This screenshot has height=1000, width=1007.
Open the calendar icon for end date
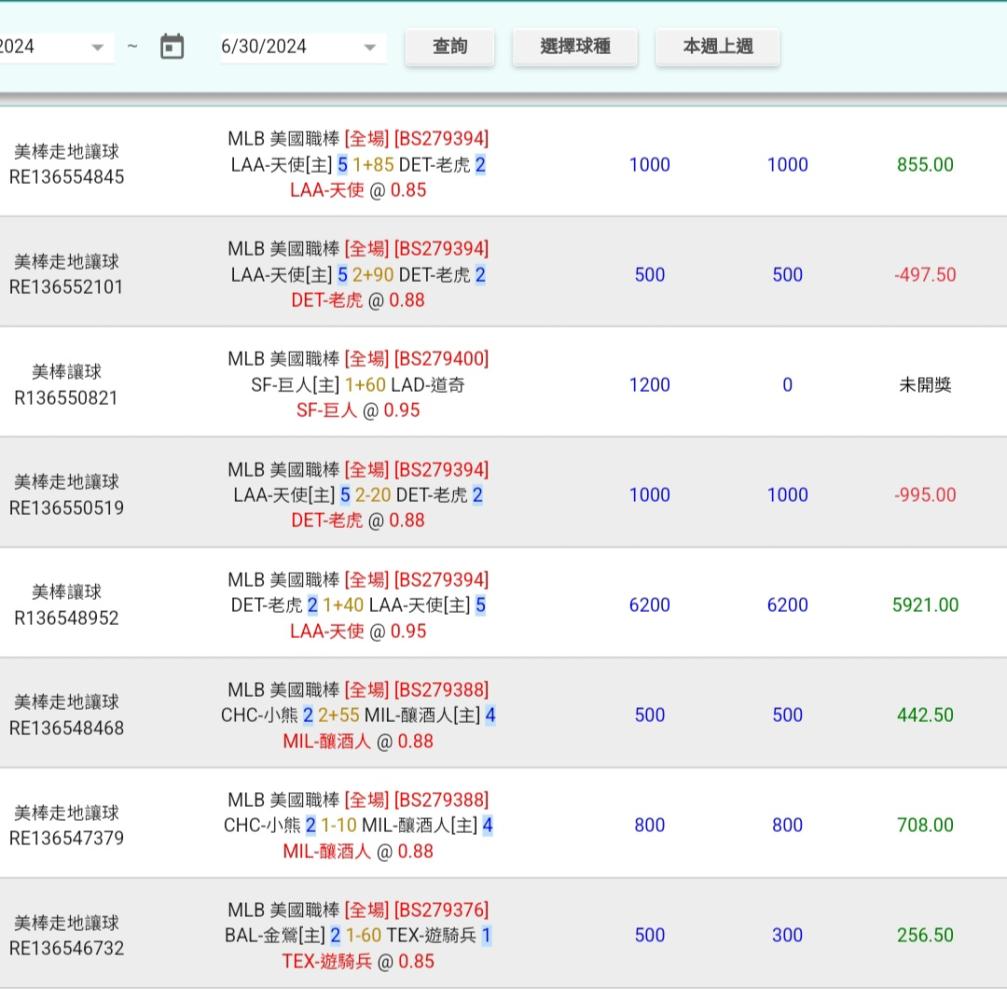(x=172, y=47)
